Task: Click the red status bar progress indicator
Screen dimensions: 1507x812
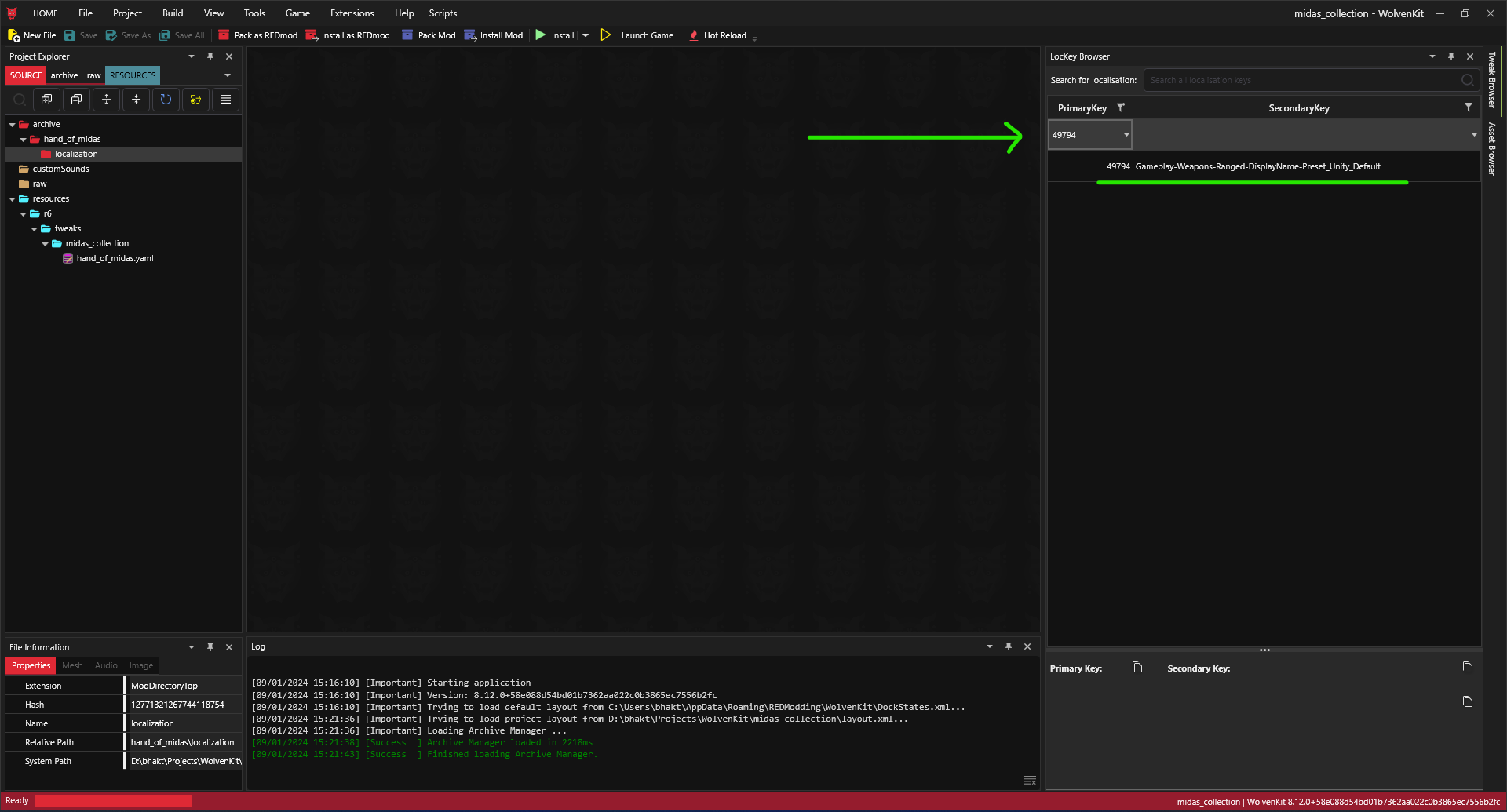Action: click(113, 801)
